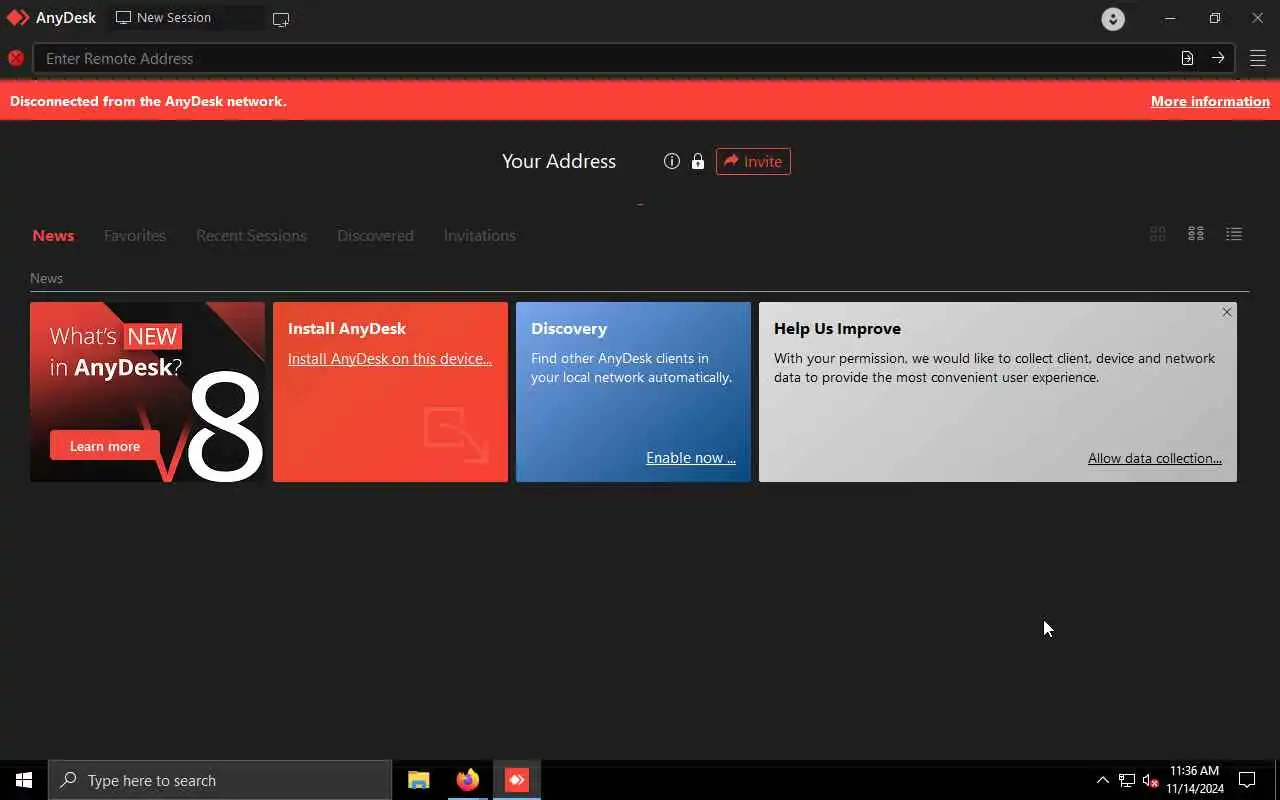1280x800 pixels.
Task: Click the connect arrow icon
Action: pyautogui.click(x=1217, y=58)
